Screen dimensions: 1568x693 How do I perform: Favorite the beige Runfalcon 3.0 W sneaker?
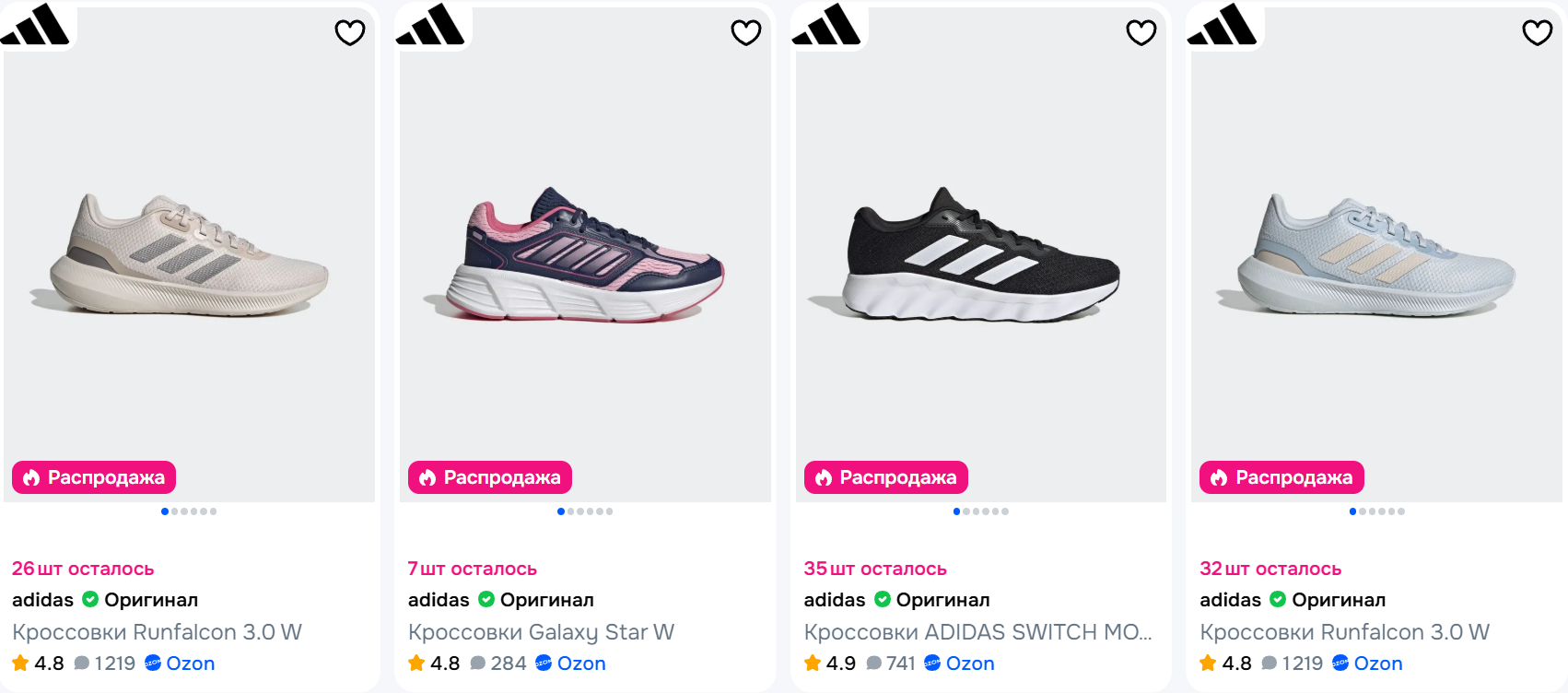[x=349, y=33]
